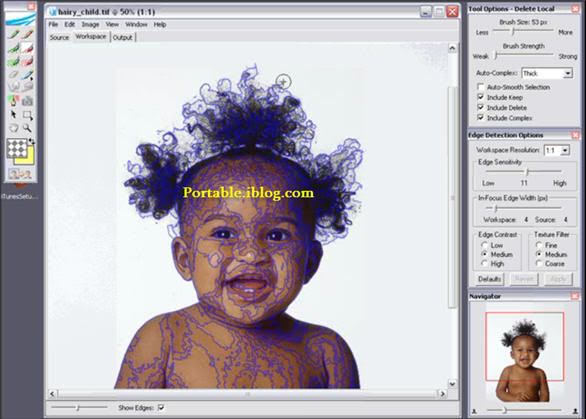This screenshot has width=586, height=419.
Task: Click the canvas scroll right arrow
Action: coord(442,394)
